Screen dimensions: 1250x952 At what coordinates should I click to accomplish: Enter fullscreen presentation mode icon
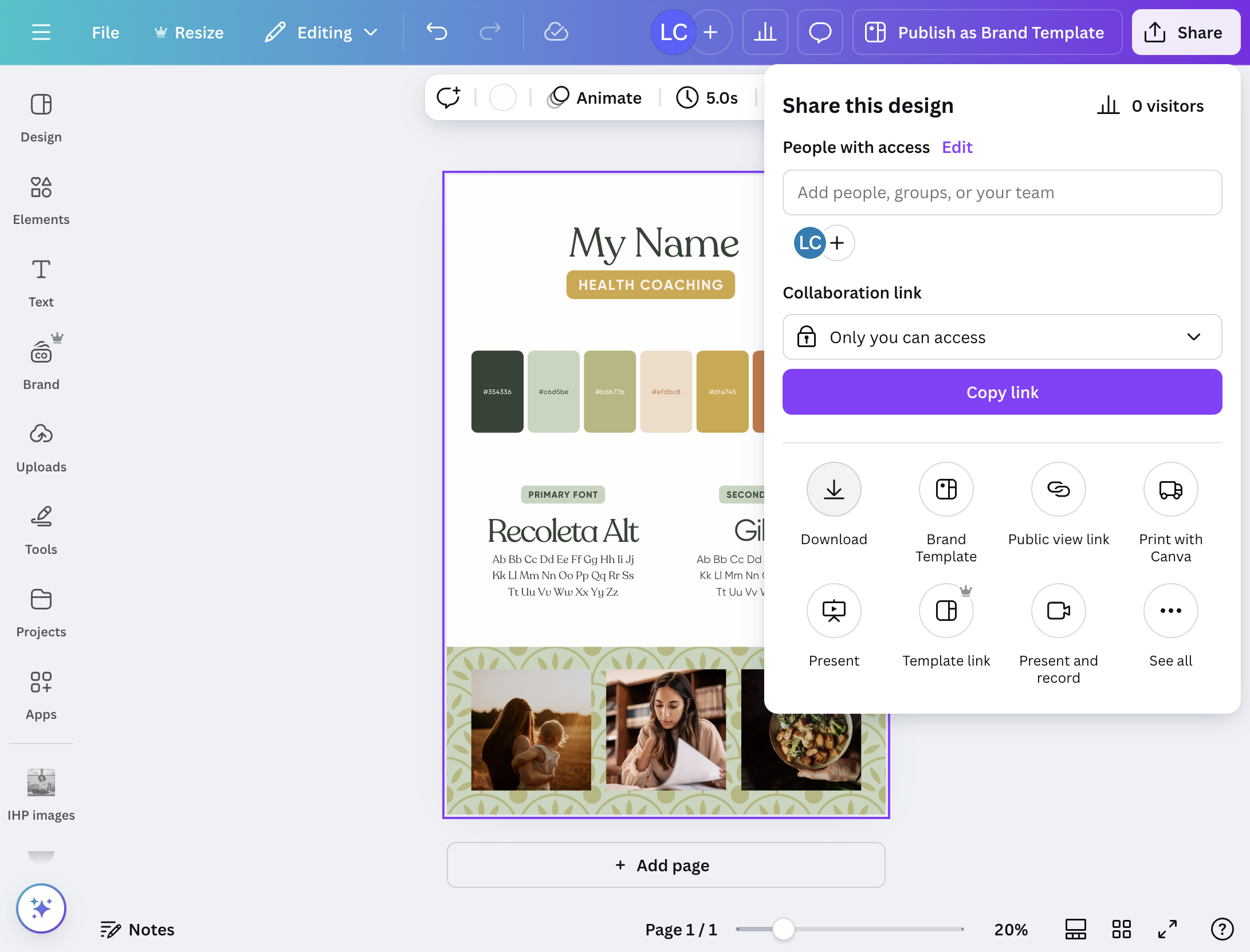coord(1168,929)
